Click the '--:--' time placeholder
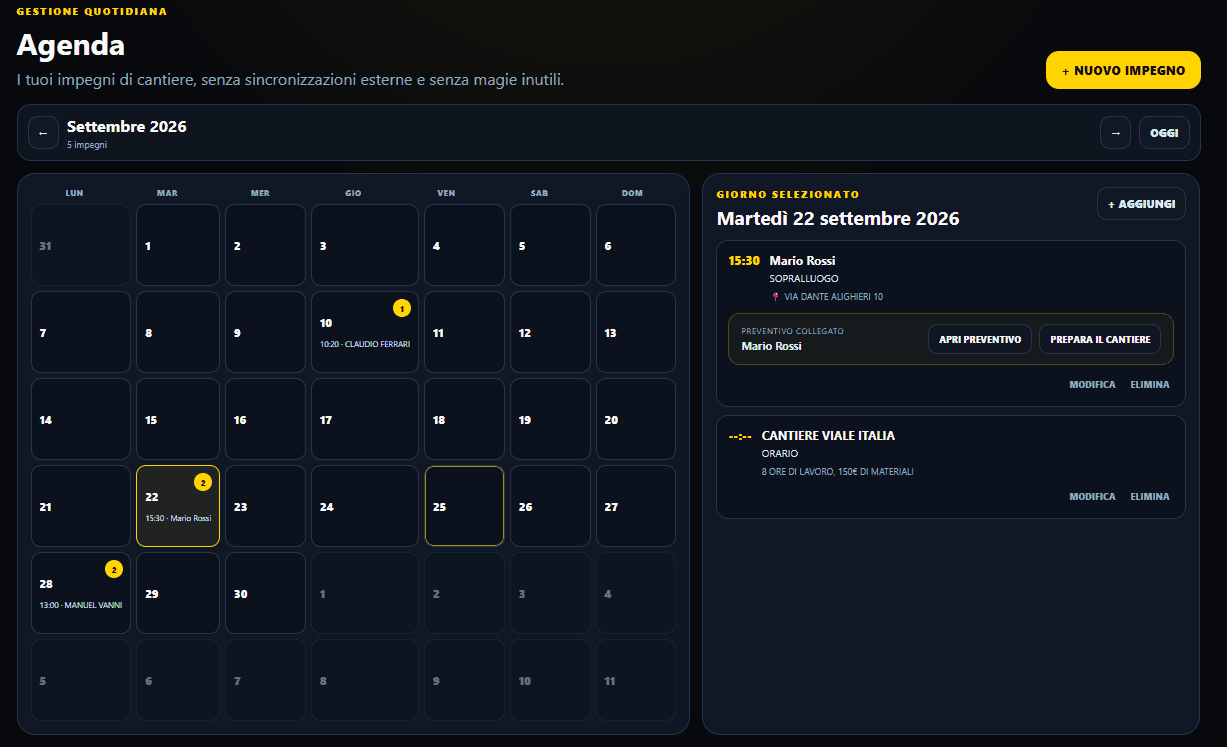The width and height of the screenshot is (1227, 747). coord(740,436)
